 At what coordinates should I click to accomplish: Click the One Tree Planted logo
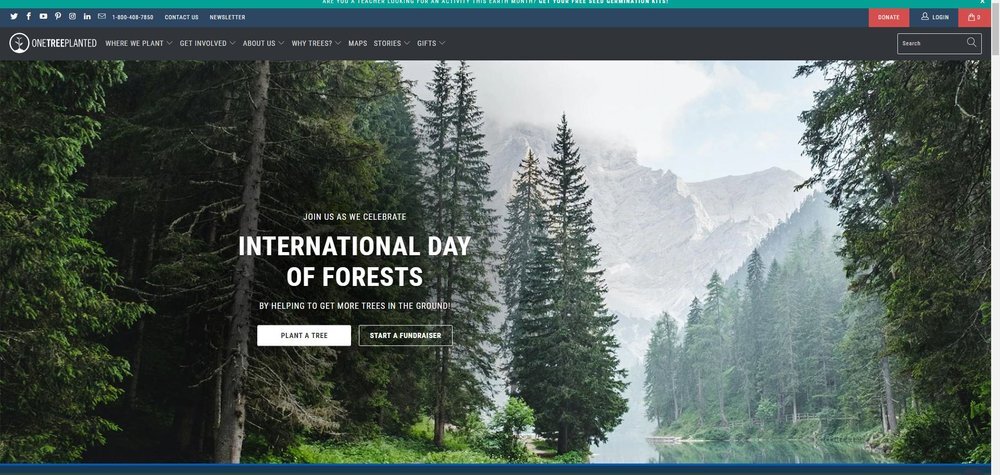53,43
